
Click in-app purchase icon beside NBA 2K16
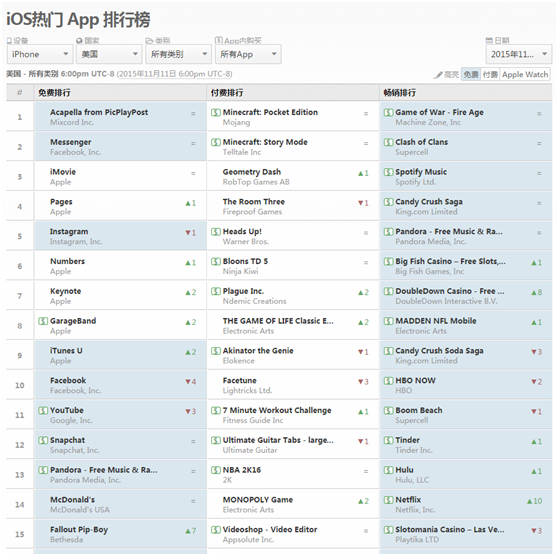coord(216,470)
